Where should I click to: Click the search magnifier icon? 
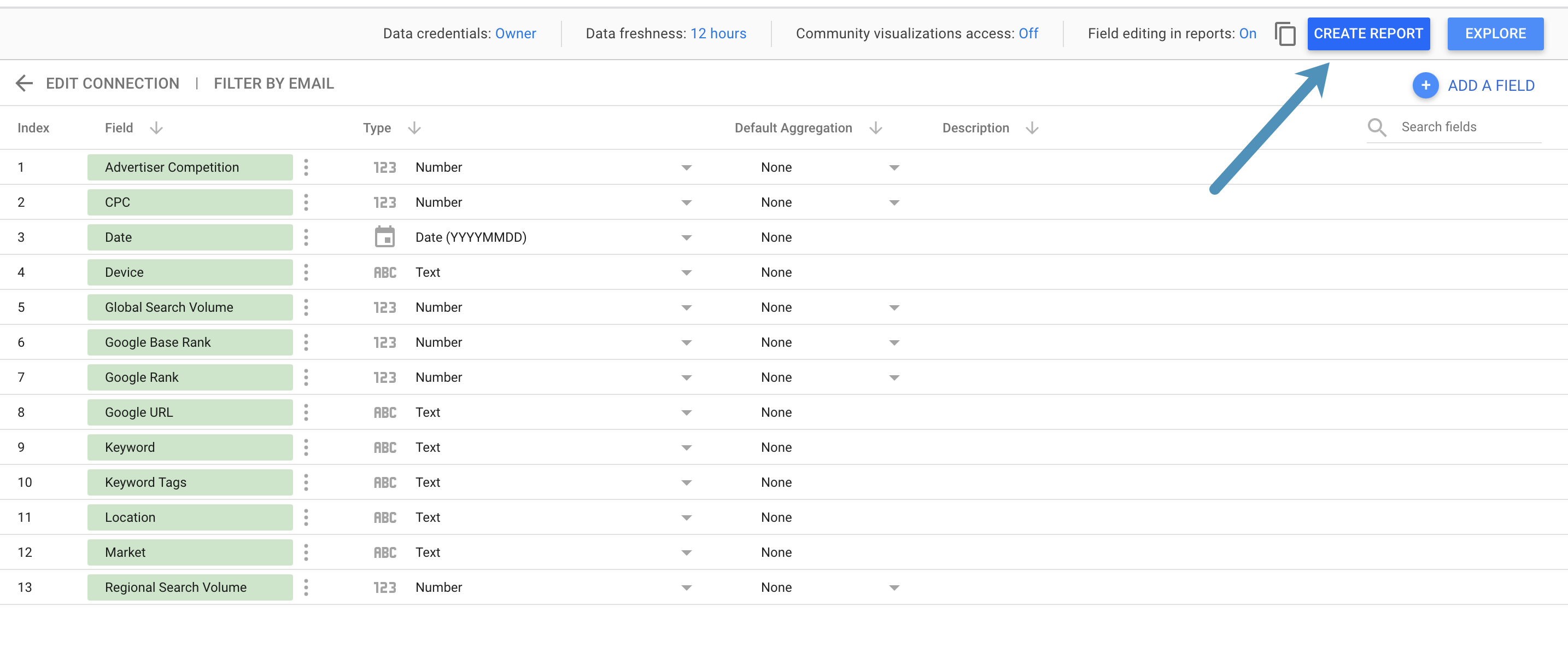click(x=1377, y=127)
